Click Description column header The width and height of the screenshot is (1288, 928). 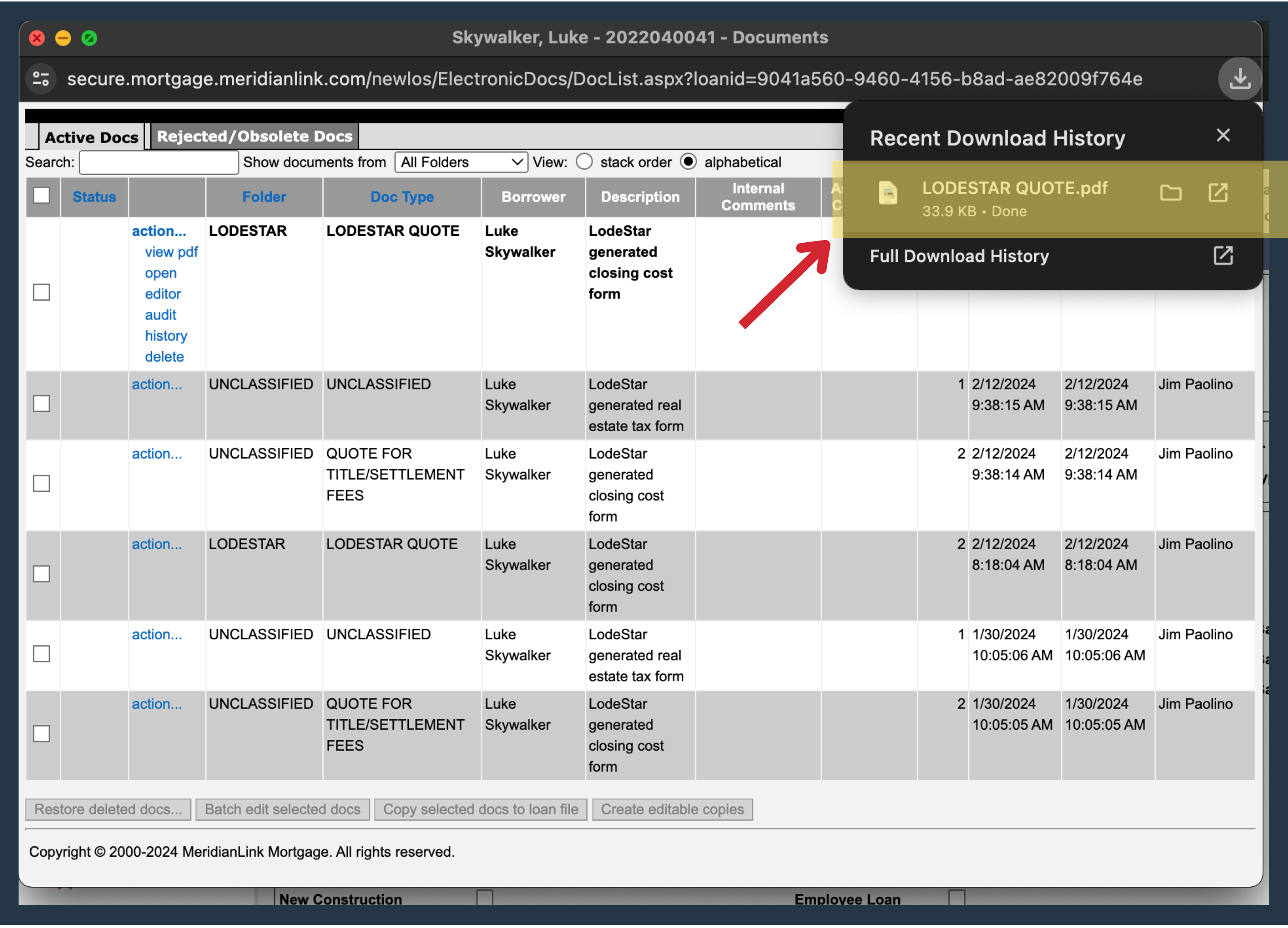tap(640, 197)
